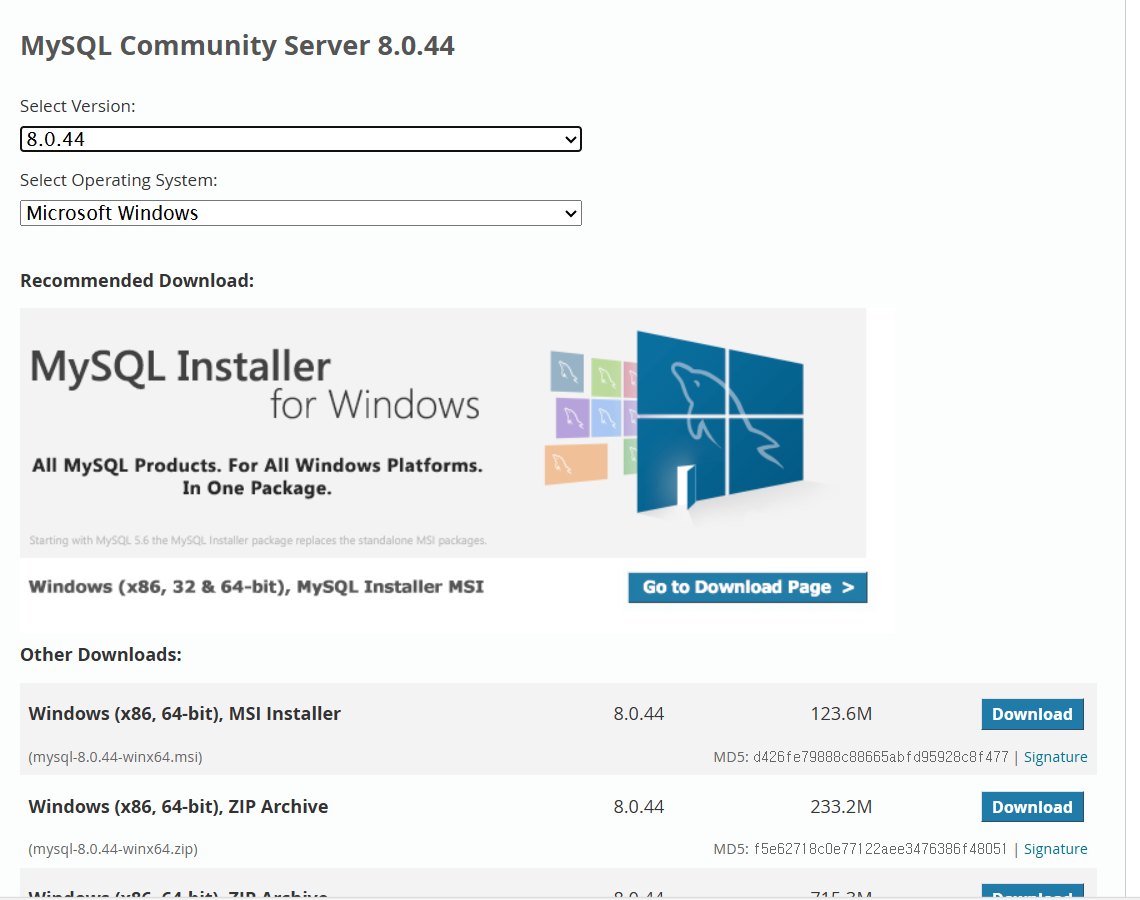The height and width of the screenshot is (900, 1140).
Task: Click the MD5 hash of the ZIP Archive
Action: coord(880,849)
